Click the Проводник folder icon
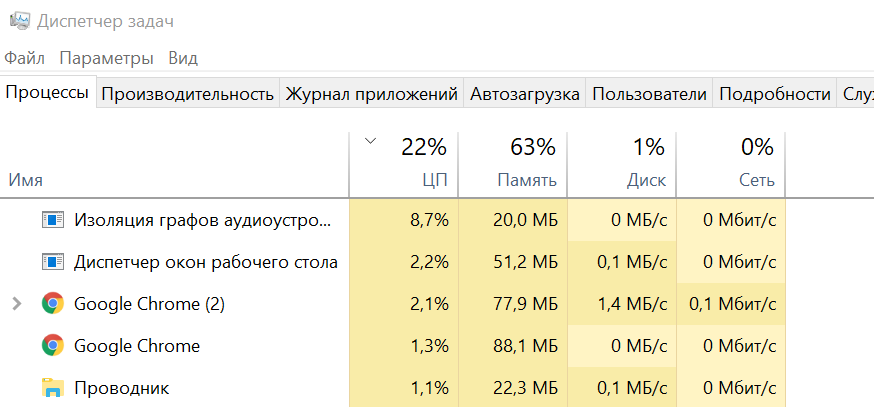 tap(52, 388)
